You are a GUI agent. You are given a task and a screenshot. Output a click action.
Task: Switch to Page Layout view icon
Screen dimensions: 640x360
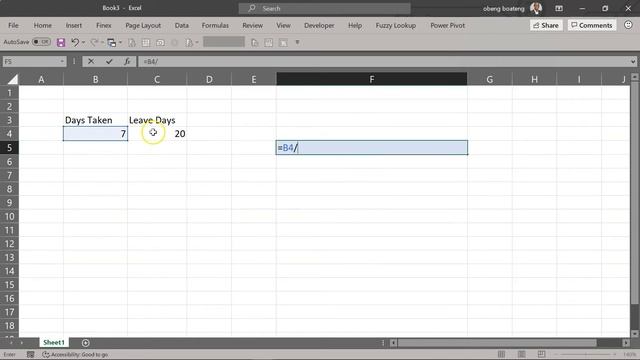(x=522, y=354)
